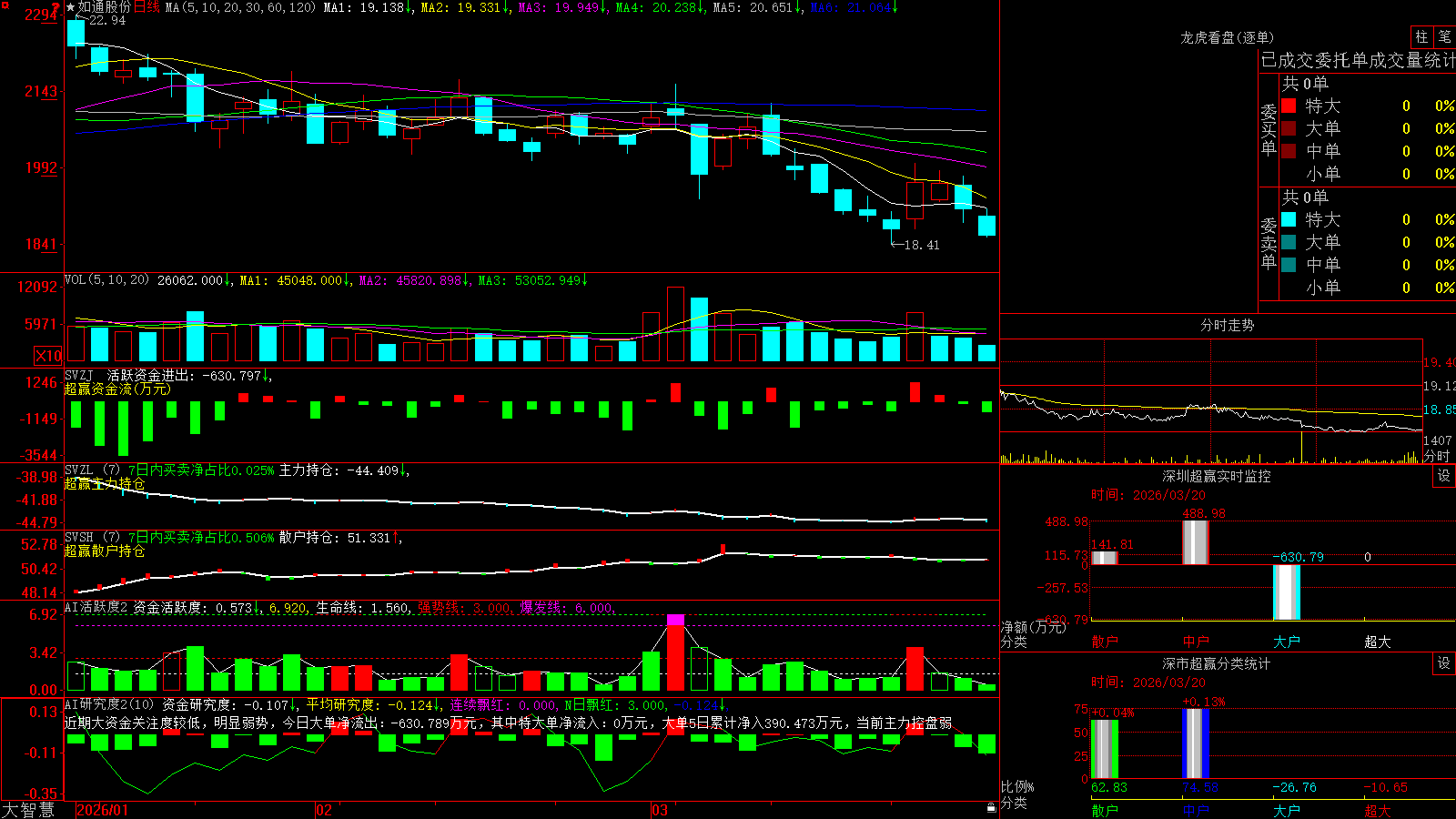Screen dimensions: 1456x819
Task: Click the AI活跃度2 indicator name
Action: pos(96,607)
